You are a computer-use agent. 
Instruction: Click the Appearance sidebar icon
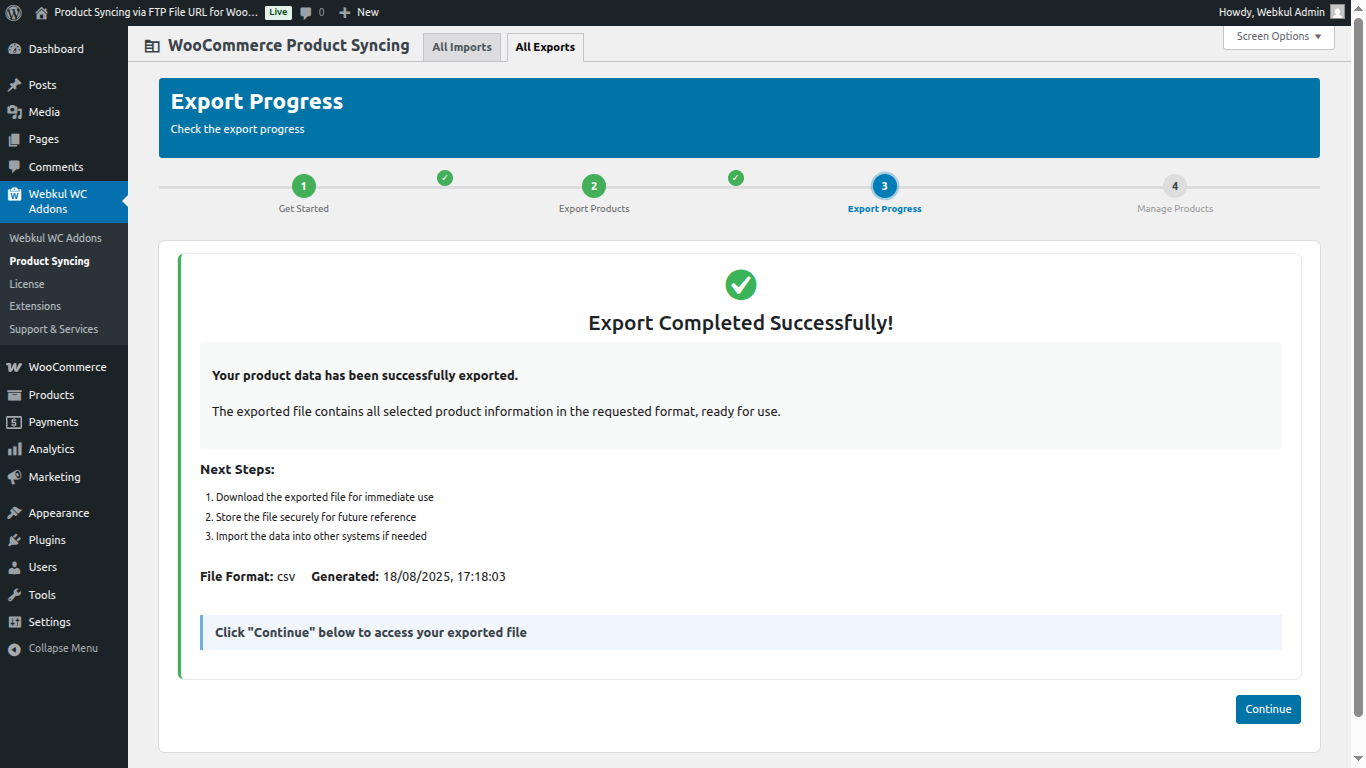[17, 512]
